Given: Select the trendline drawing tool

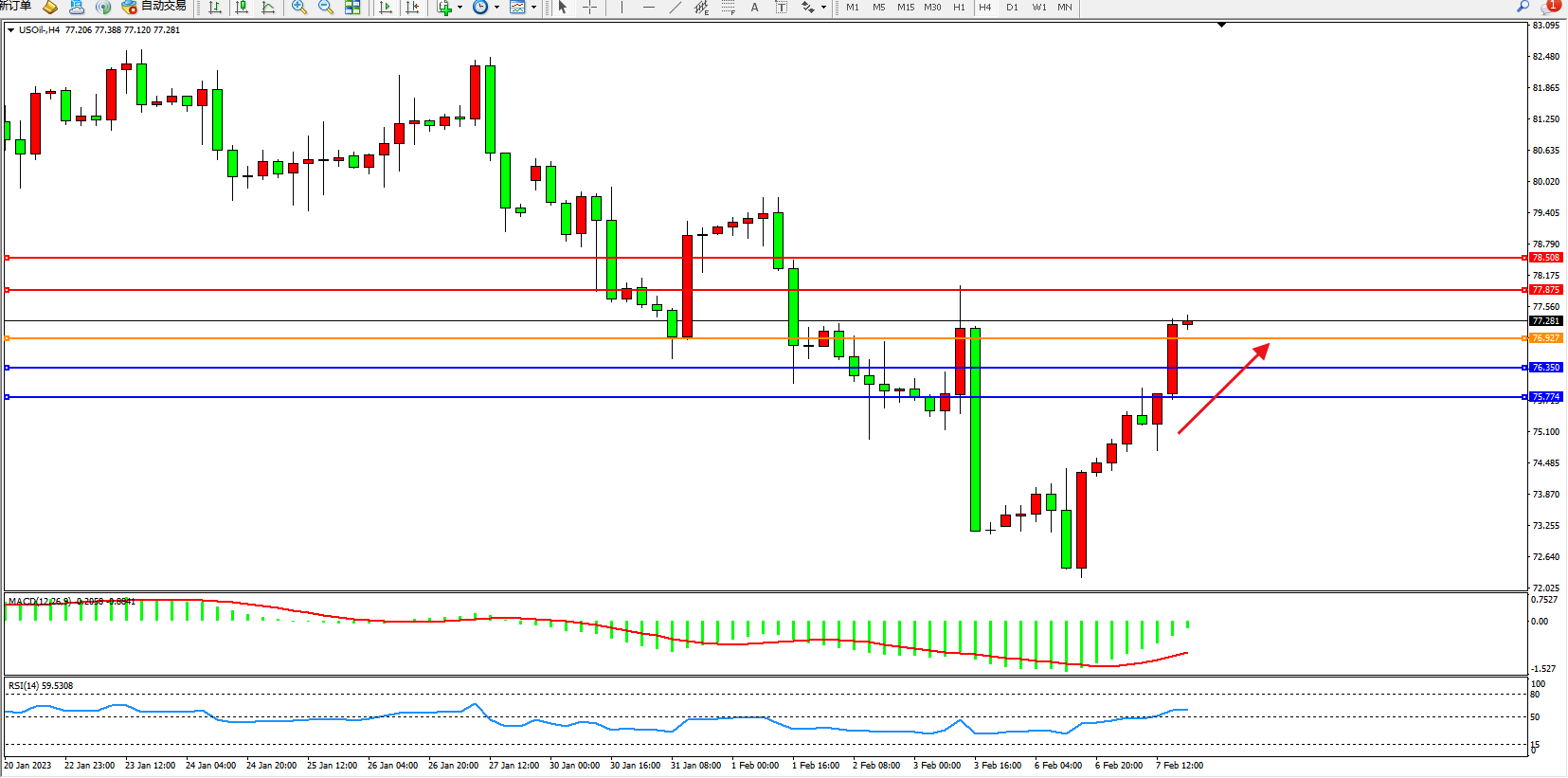Looking at the screenshot, I should (x=675, y=8).
